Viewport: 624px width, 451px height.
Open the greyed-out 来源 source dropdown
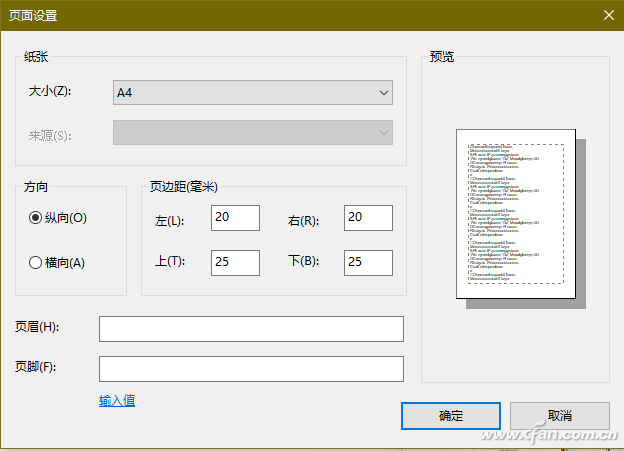point(253,133)
